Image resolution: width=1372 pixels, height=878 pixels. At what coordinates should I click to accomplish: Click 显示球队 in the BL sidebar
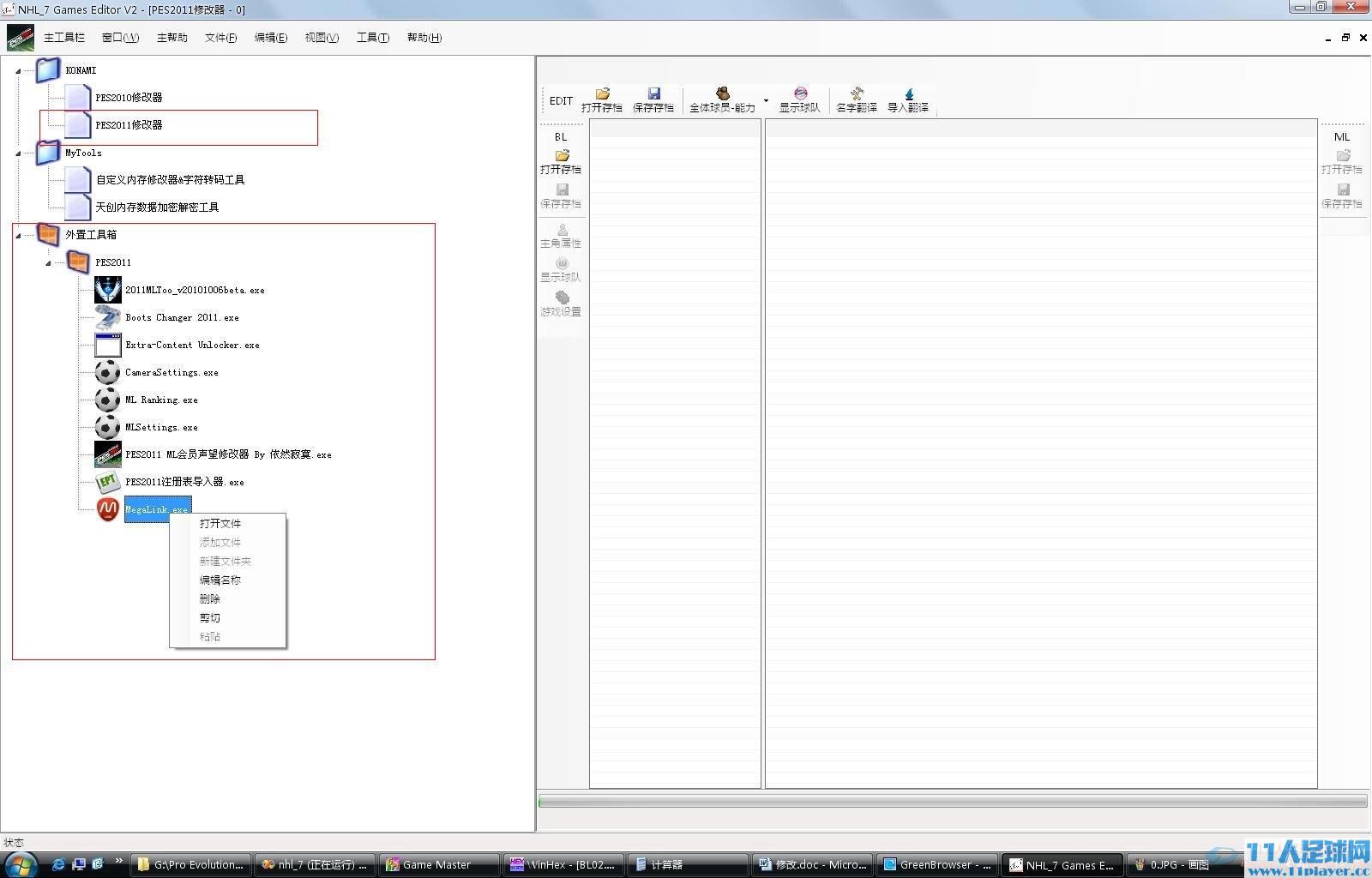(x=561, y=270)
